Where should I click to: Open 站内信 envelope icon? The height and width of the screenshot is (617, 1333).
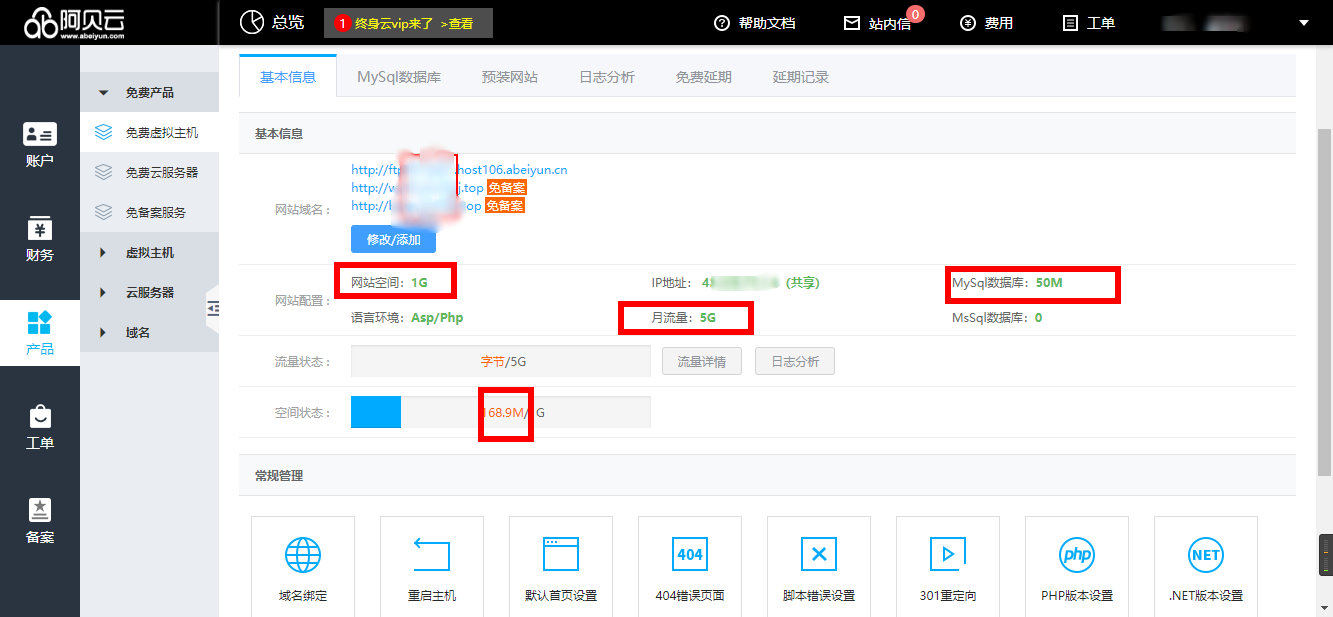coord(852,23)
